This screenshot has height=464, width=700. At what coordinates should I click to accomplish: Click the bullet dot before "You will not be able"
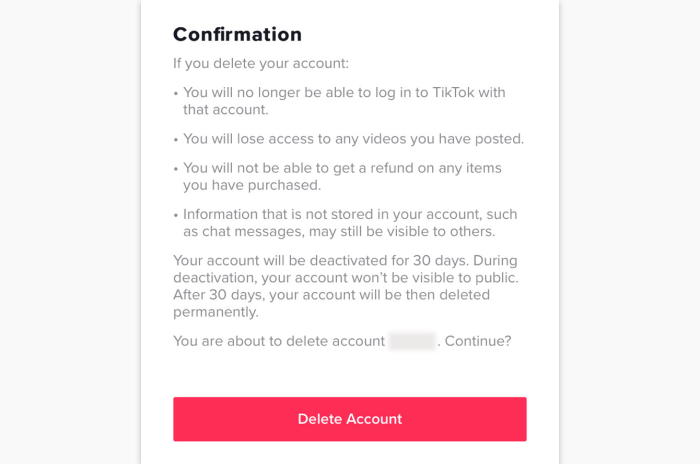[x=176, y=168]
